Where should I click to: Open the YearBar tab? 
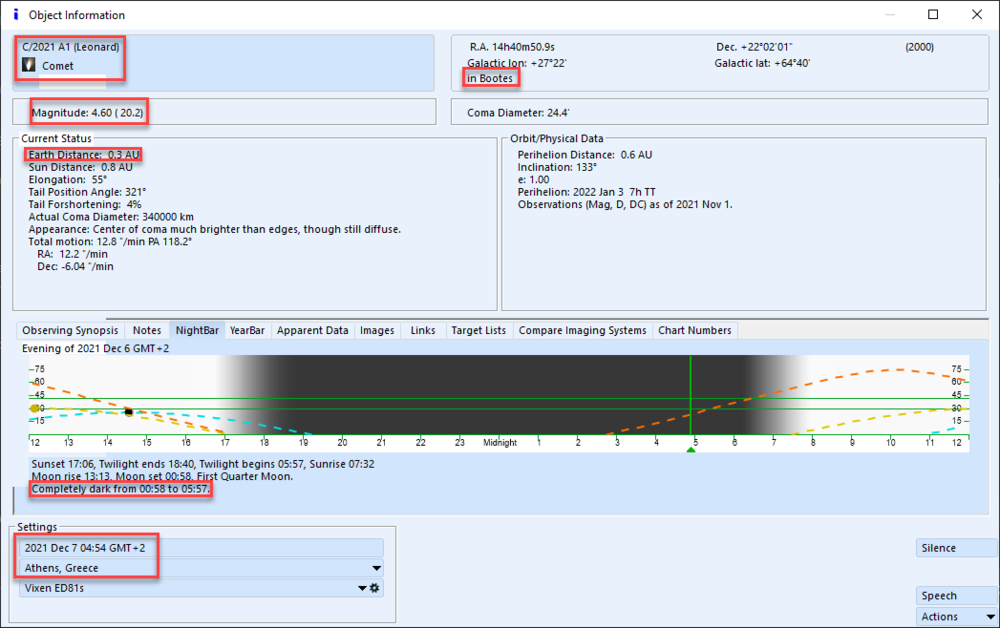[247, 330]
